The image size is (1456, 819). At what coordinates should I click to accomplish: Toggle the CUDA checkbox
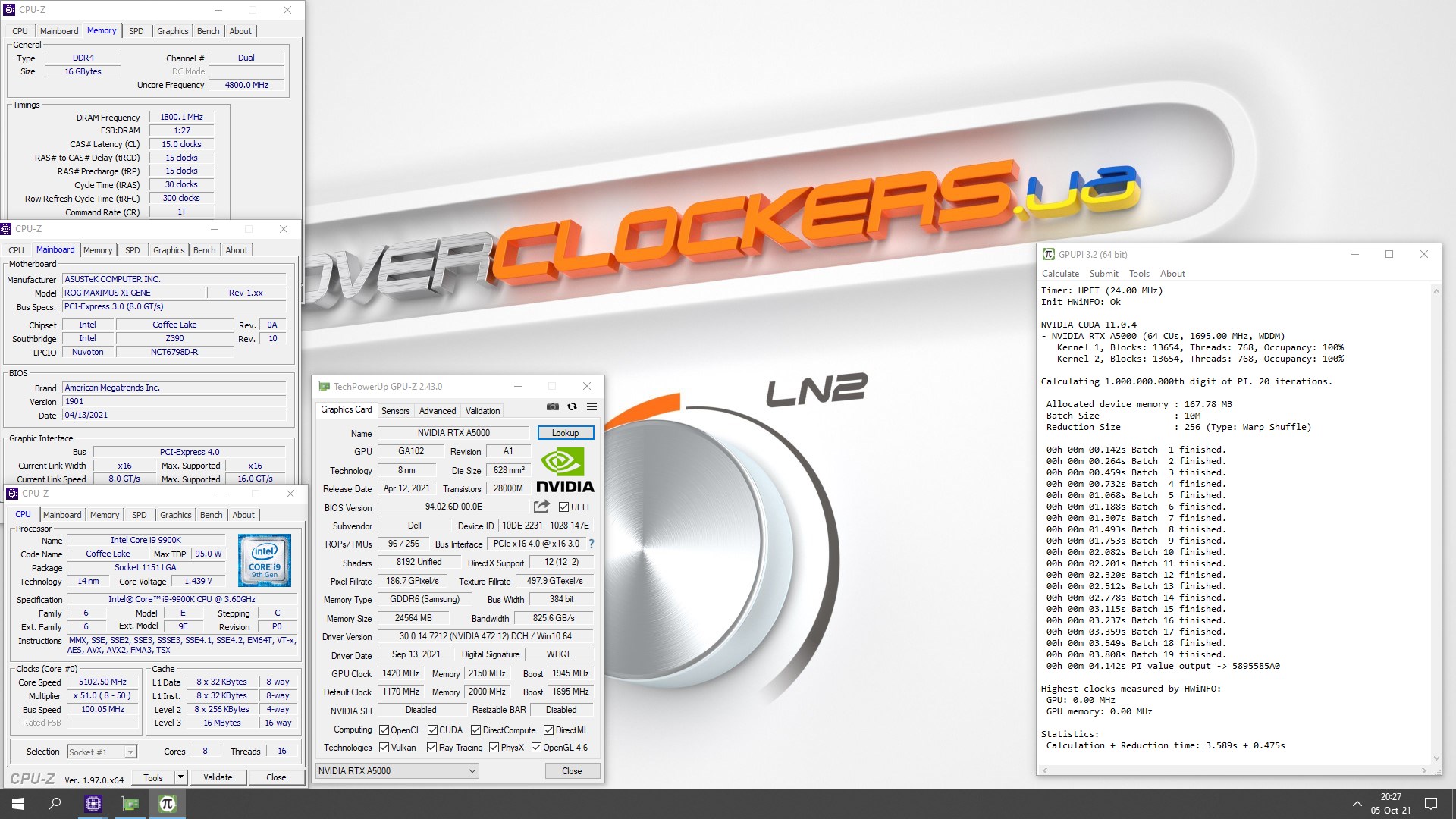tap(432, 730)
